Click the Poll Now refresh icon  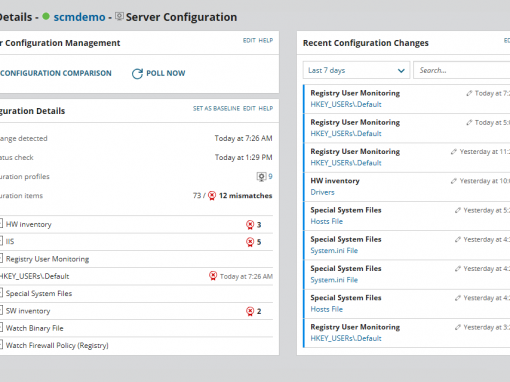tap(137, 73)
